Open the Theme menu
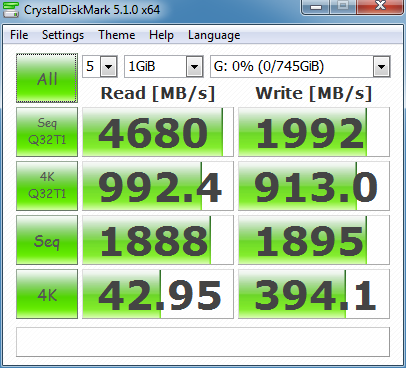406x368 pixels. [117, 35]
